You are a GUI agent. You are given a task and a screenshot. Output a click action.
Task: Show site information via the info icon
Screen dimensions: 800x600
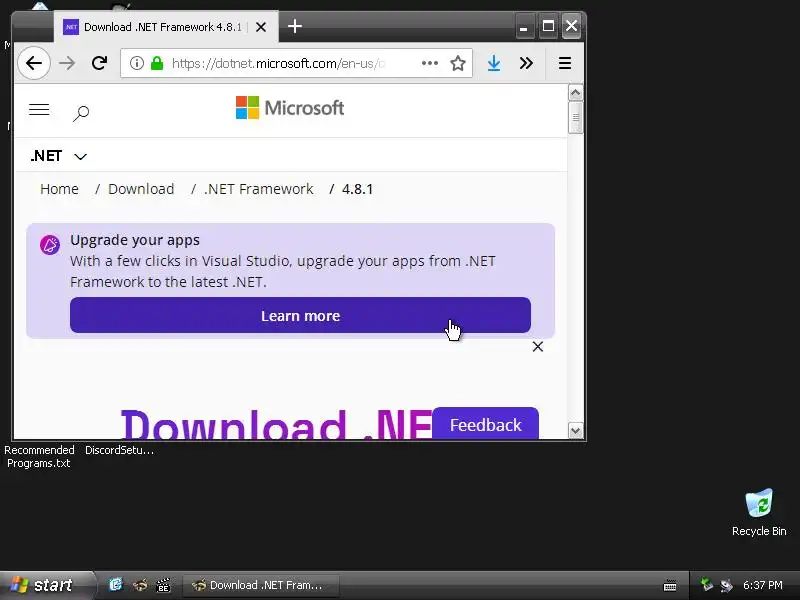[136, 63]
